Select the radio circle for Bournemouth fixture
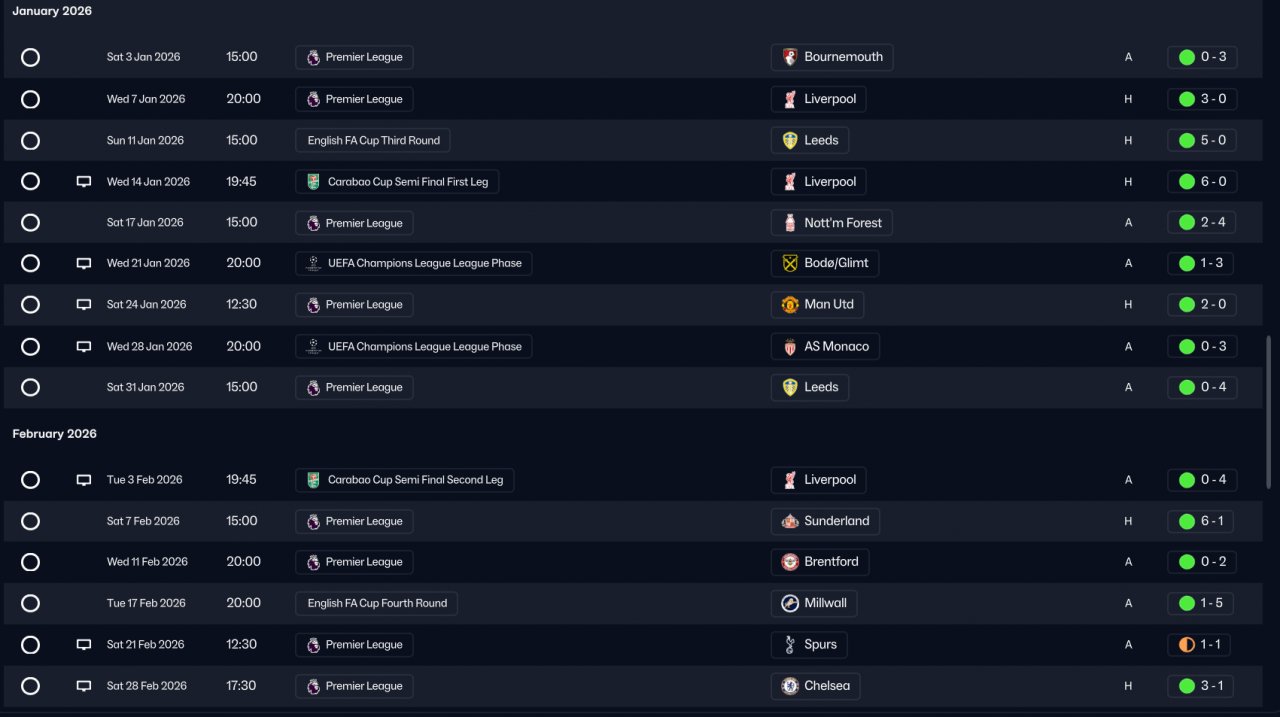1280x717 pixels. [31, 58]
